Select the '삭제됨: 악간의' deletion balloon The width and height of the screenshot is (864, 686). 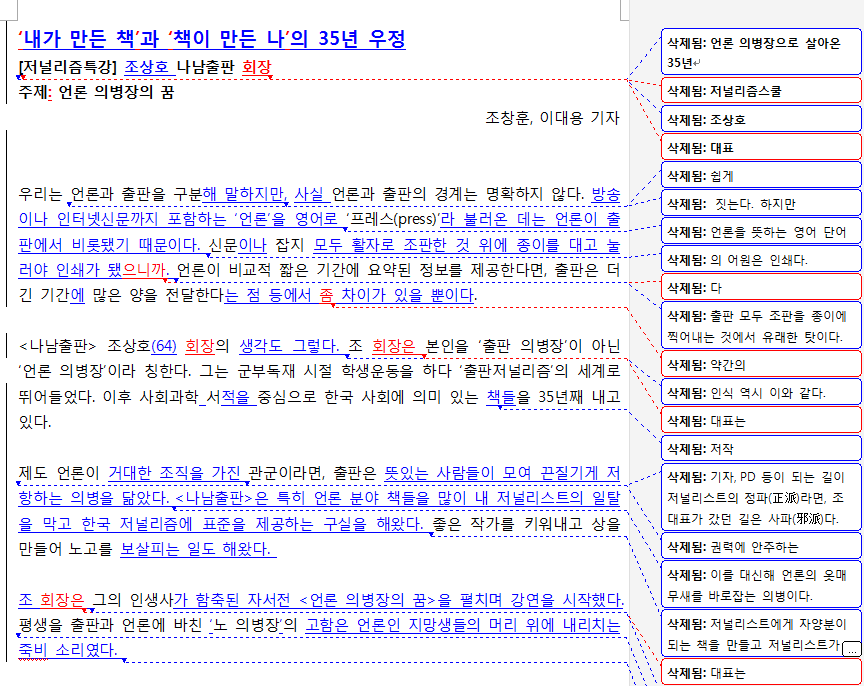758,364
